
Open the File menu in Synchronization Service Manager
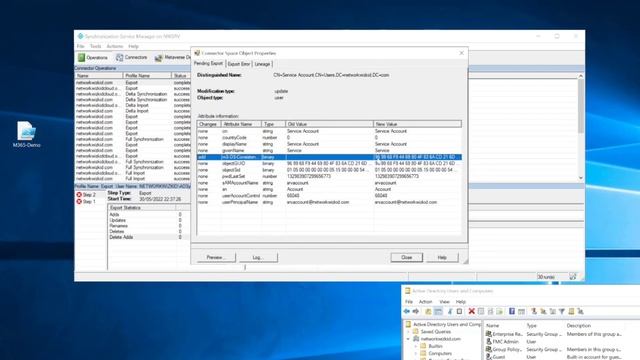[80, 46]
